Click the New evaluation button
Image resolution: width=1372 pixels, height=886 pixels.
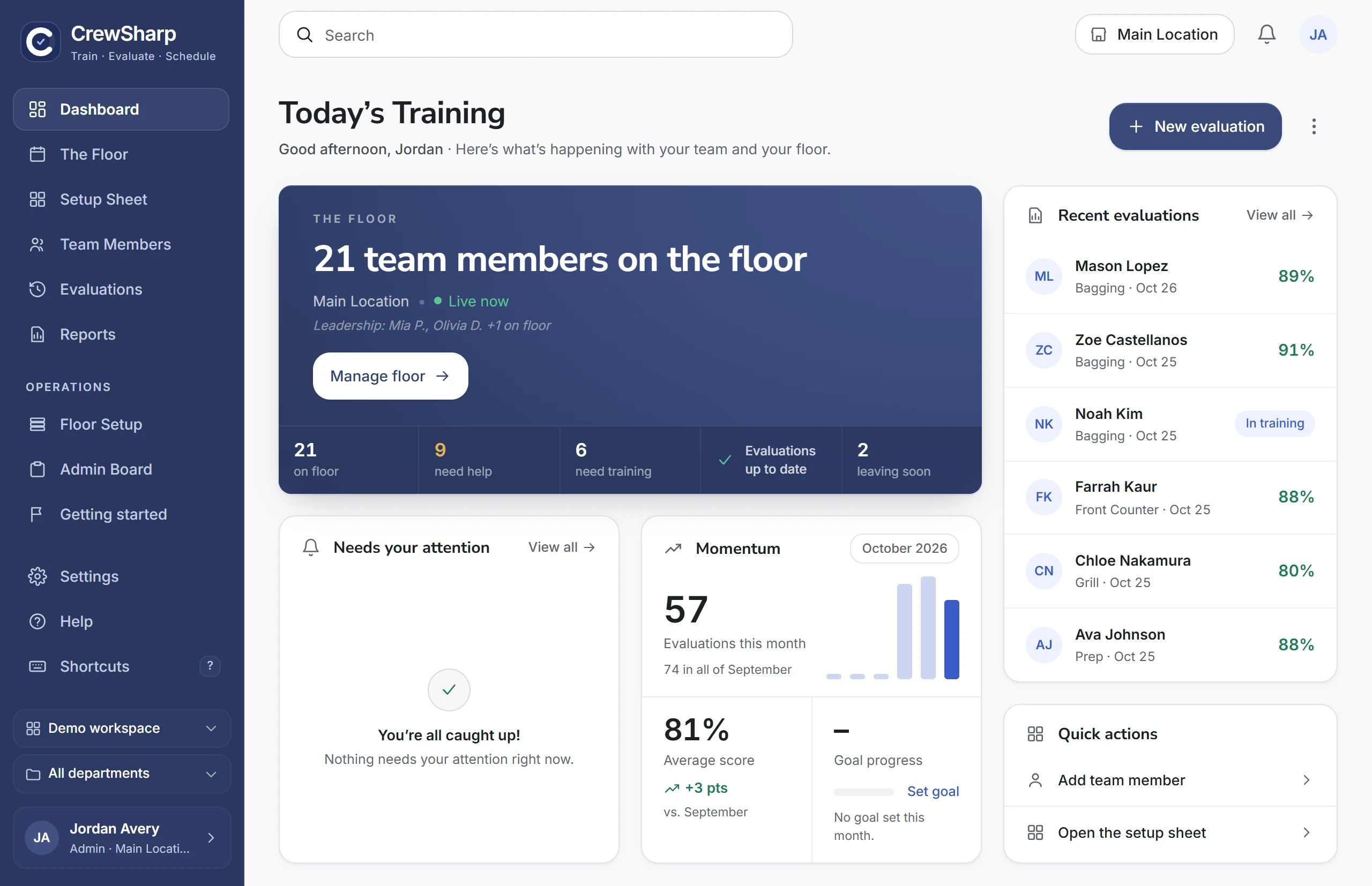tap(1195, 126)
